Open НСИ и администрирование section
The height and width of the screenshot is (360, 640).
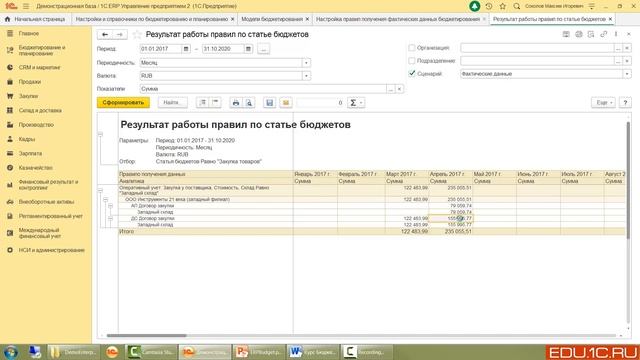pyautogui.click(x=46, y=250)
